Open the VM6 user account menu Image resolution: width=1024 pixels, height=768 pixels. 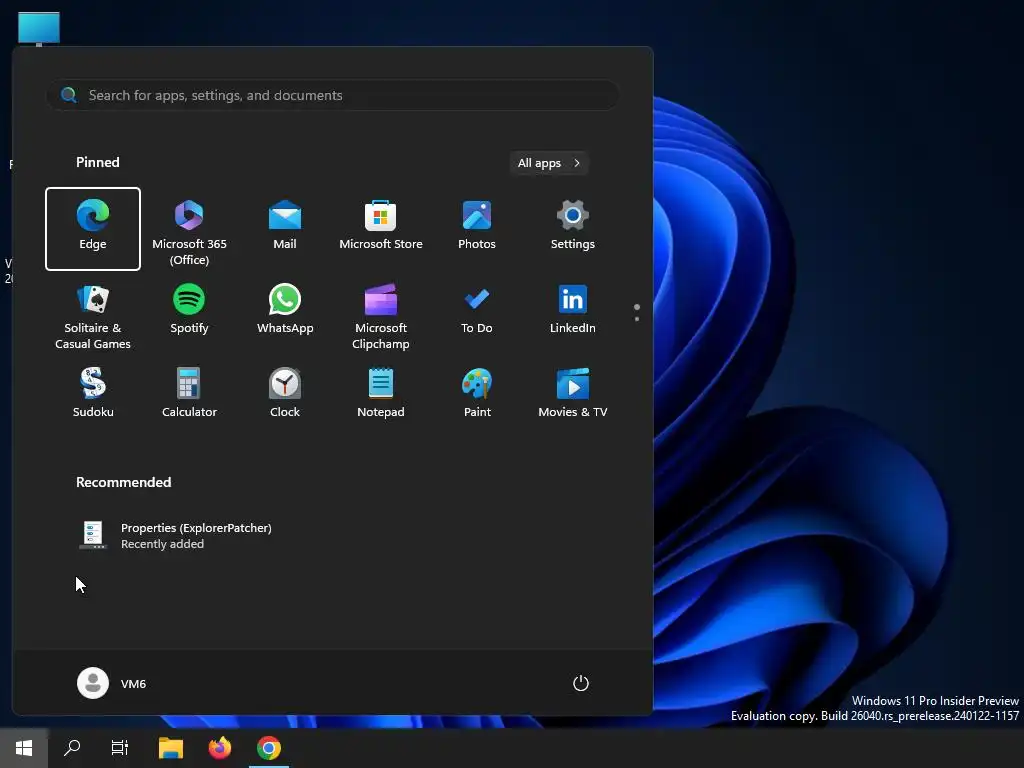[x=112, y=683]
